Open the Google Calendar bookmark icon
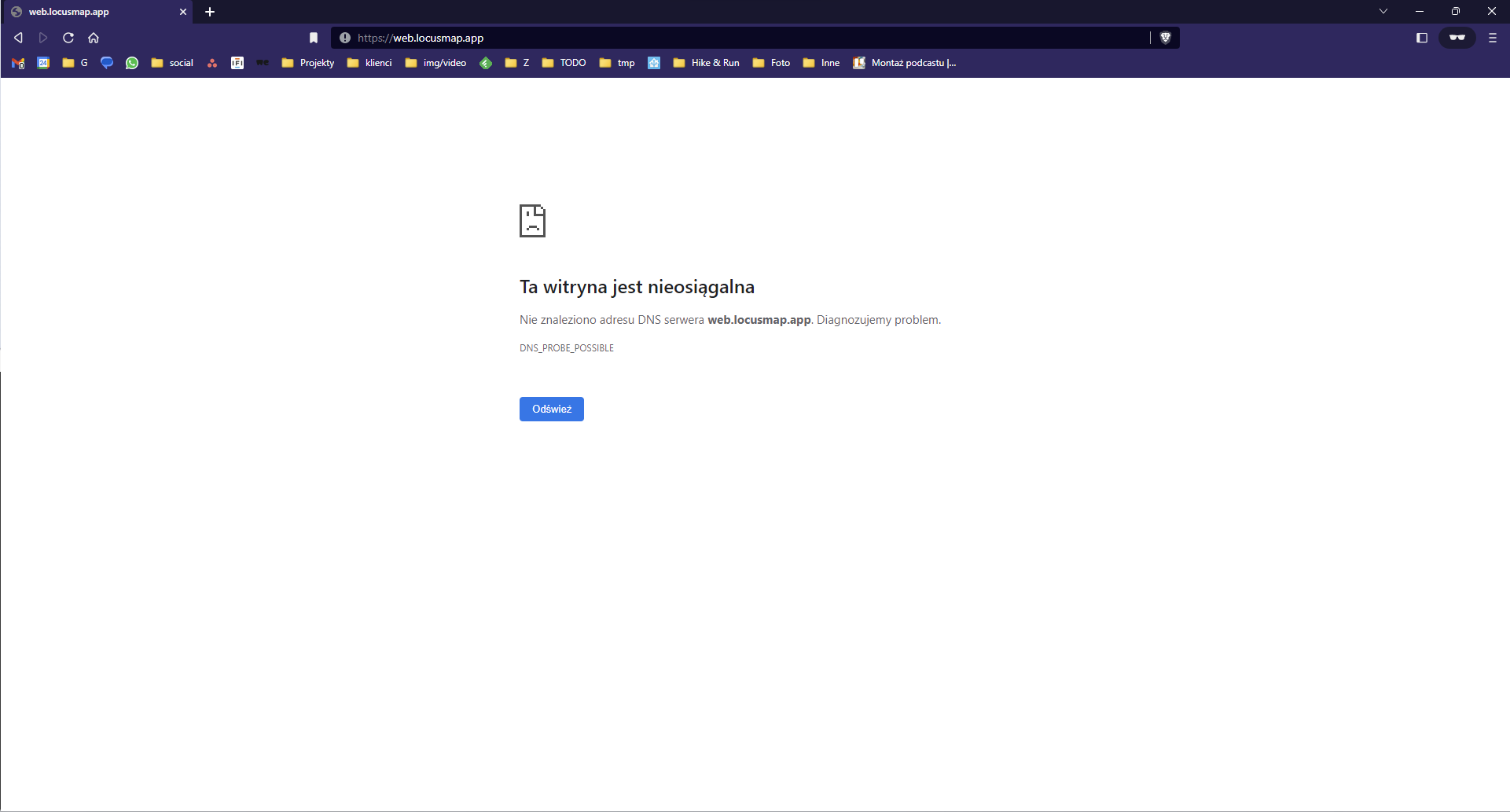 click(43, 63)
